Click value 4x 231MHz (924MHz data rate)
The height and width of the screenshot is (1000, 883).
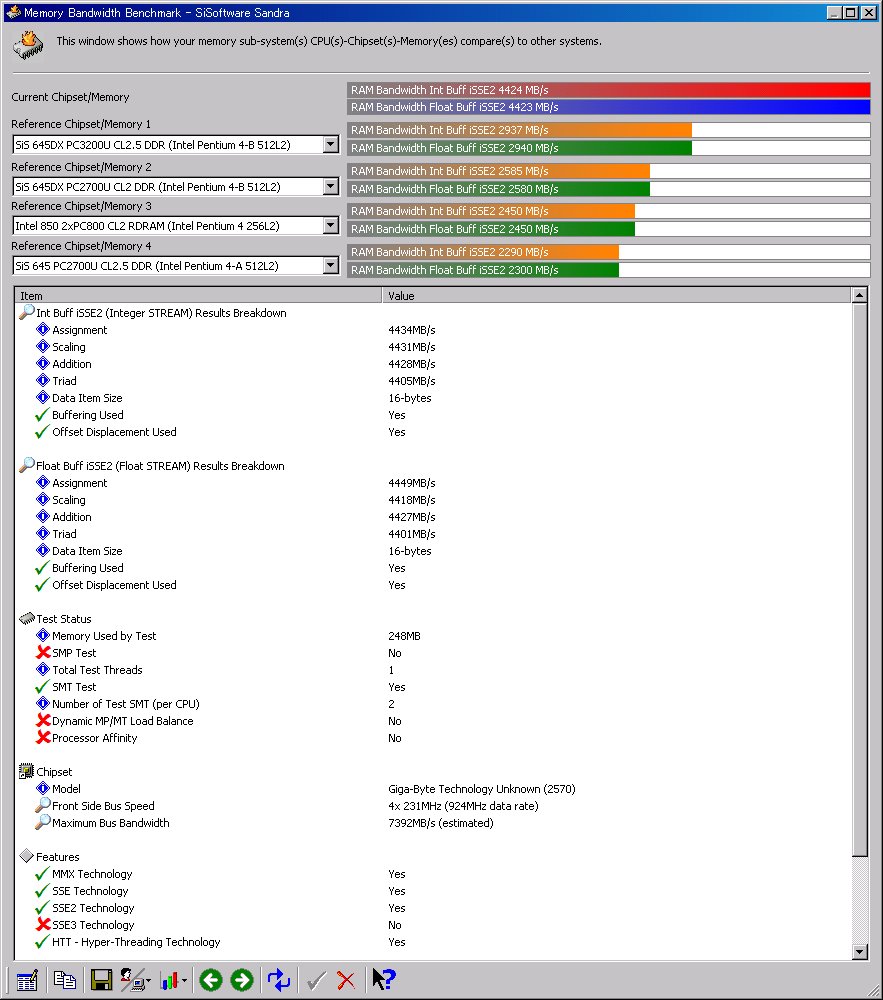[463, 806]
